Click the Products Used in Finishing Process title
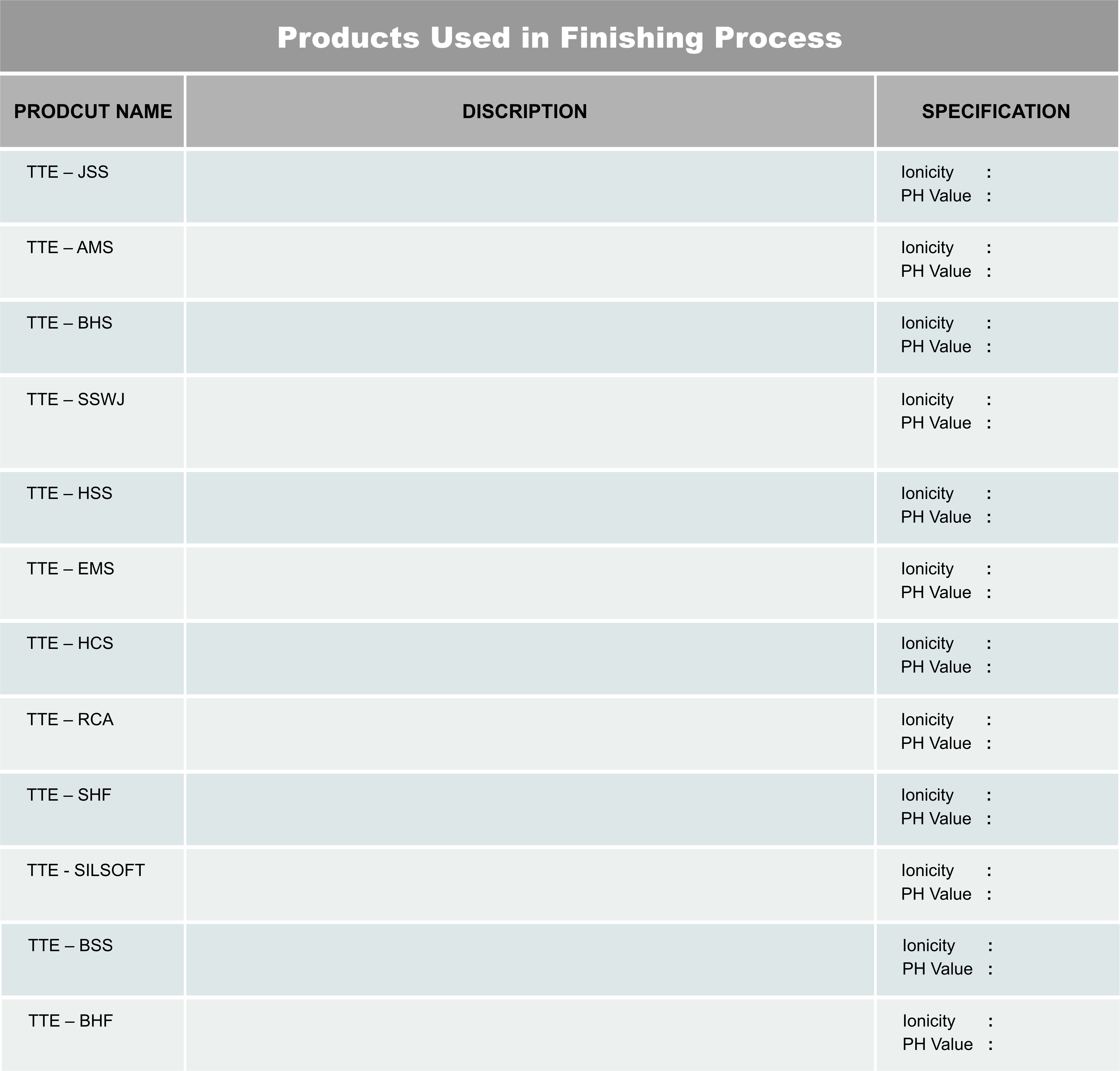1120x1071 pixels. tap(559, 38)
